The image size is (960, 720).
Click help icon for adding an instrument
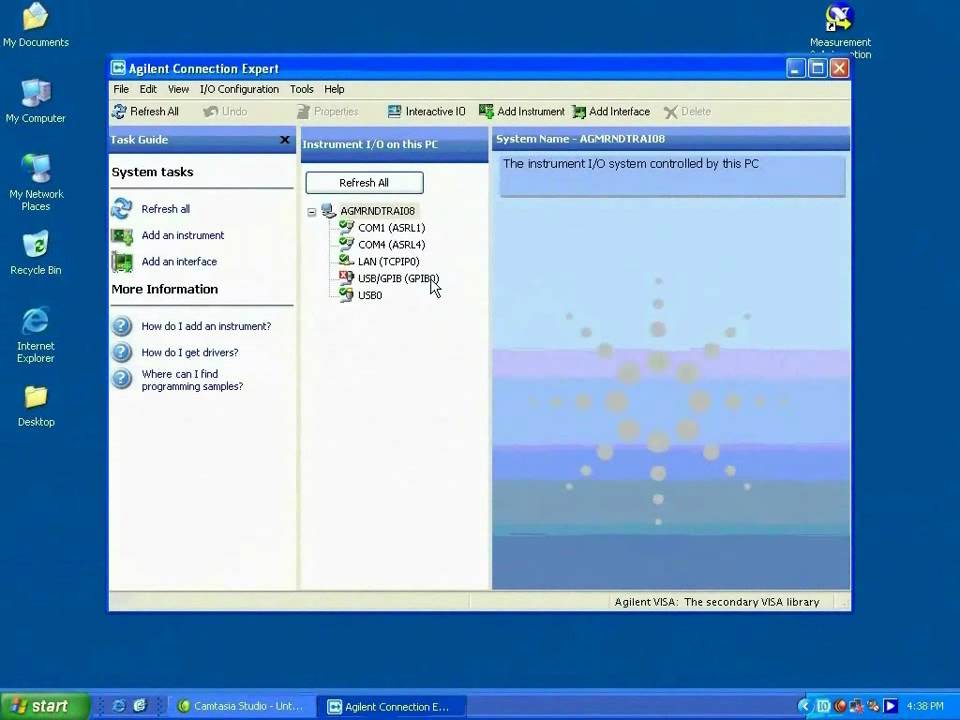[x=121, y=326]
